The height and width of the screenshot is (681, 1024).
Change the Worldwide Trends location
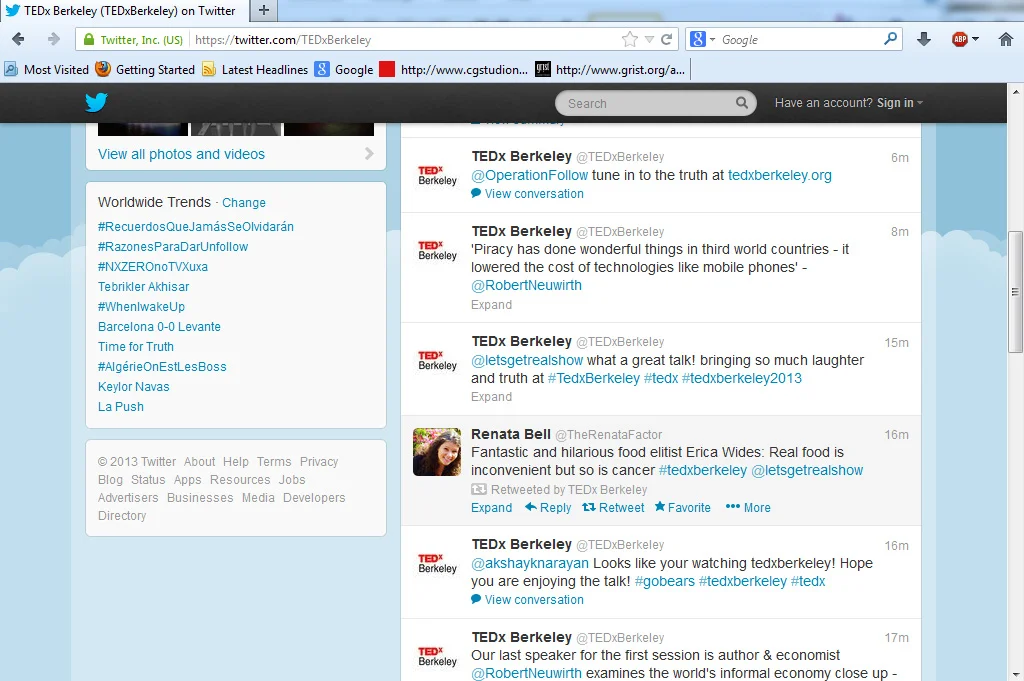pos(244,202)
